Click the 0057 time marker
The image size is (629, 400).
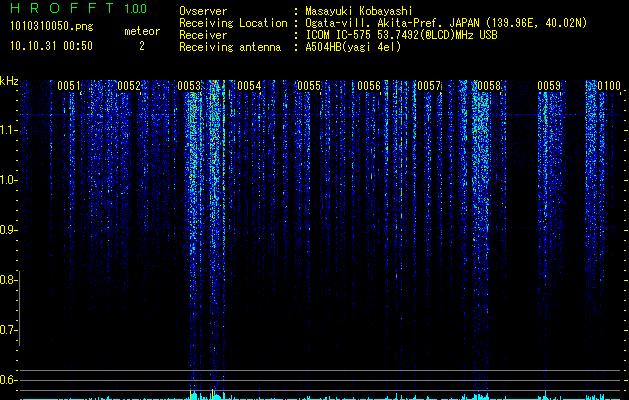point(429,86)
